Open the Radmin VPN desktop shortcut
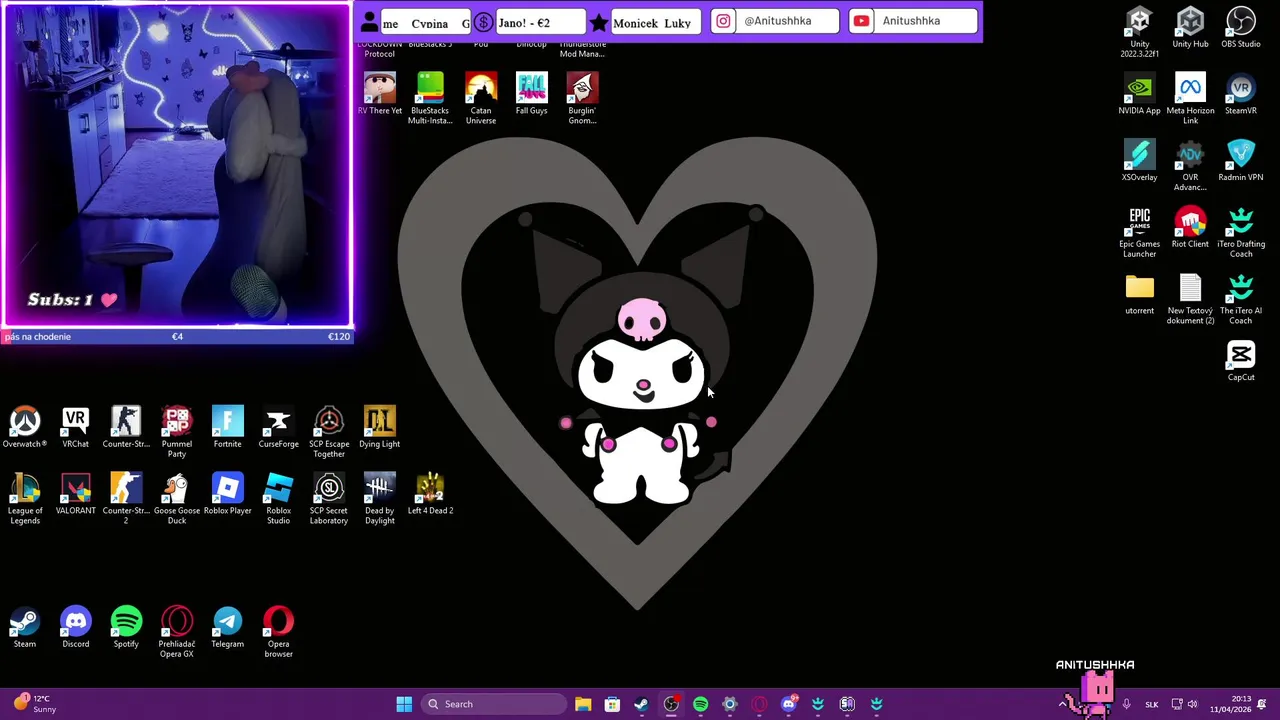The width and height of the screenshot is (1280, 720). click(1240, 161)
